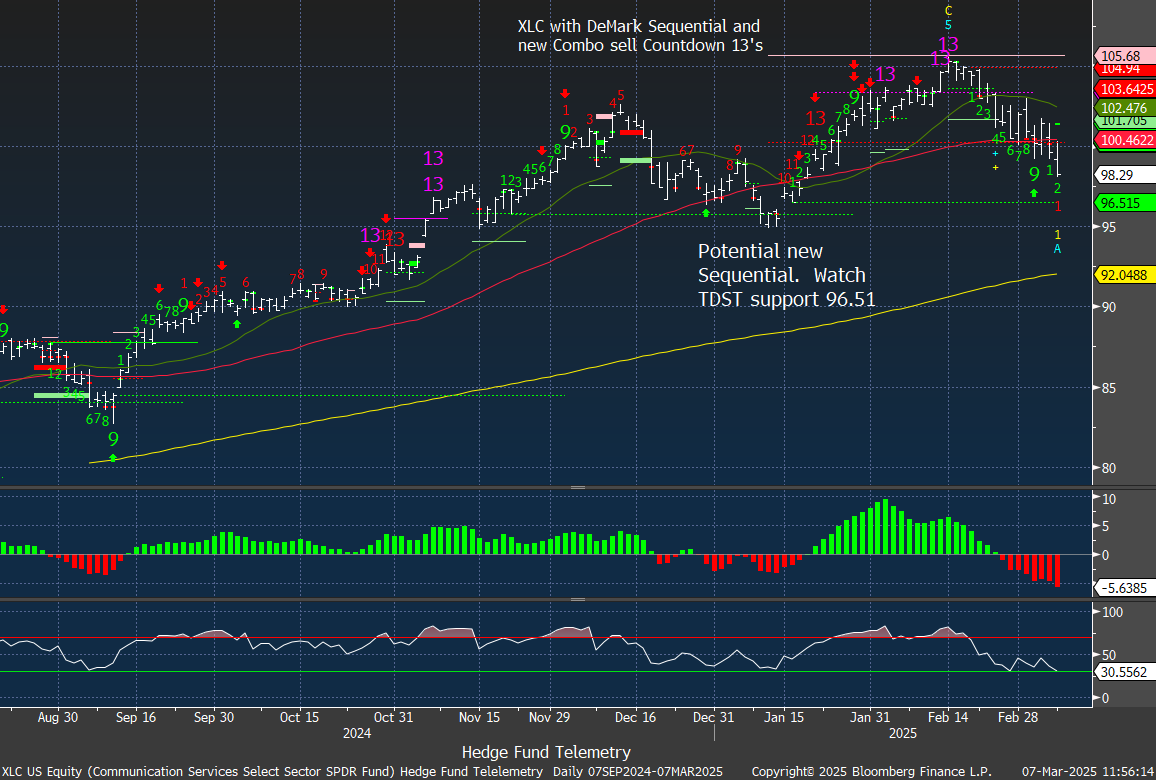Click the Nov 29 date label
1156x780 pixels.
point(549,717)
